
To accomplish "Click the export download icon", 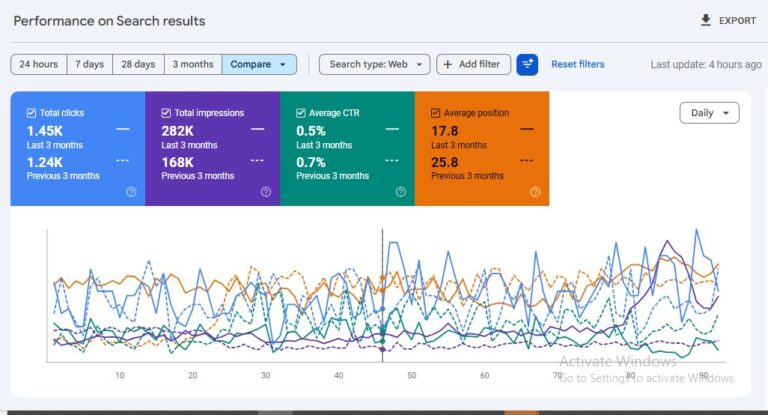I will (706, 20).
